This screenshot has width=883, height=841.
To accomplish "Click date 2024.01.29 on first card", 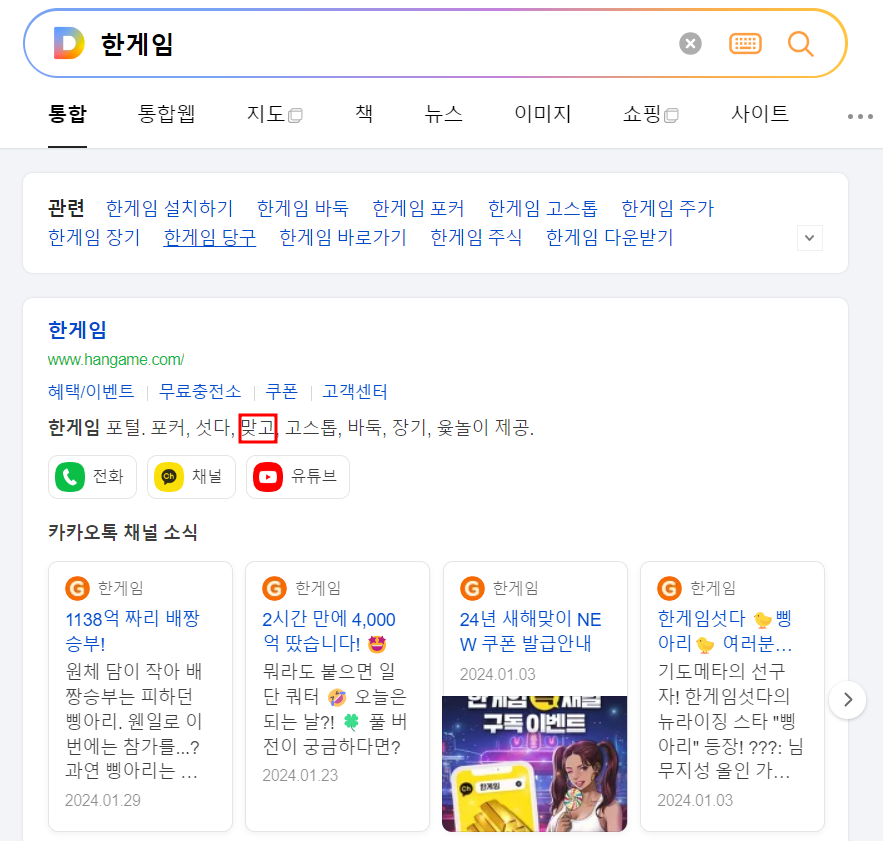I will 102,800.
